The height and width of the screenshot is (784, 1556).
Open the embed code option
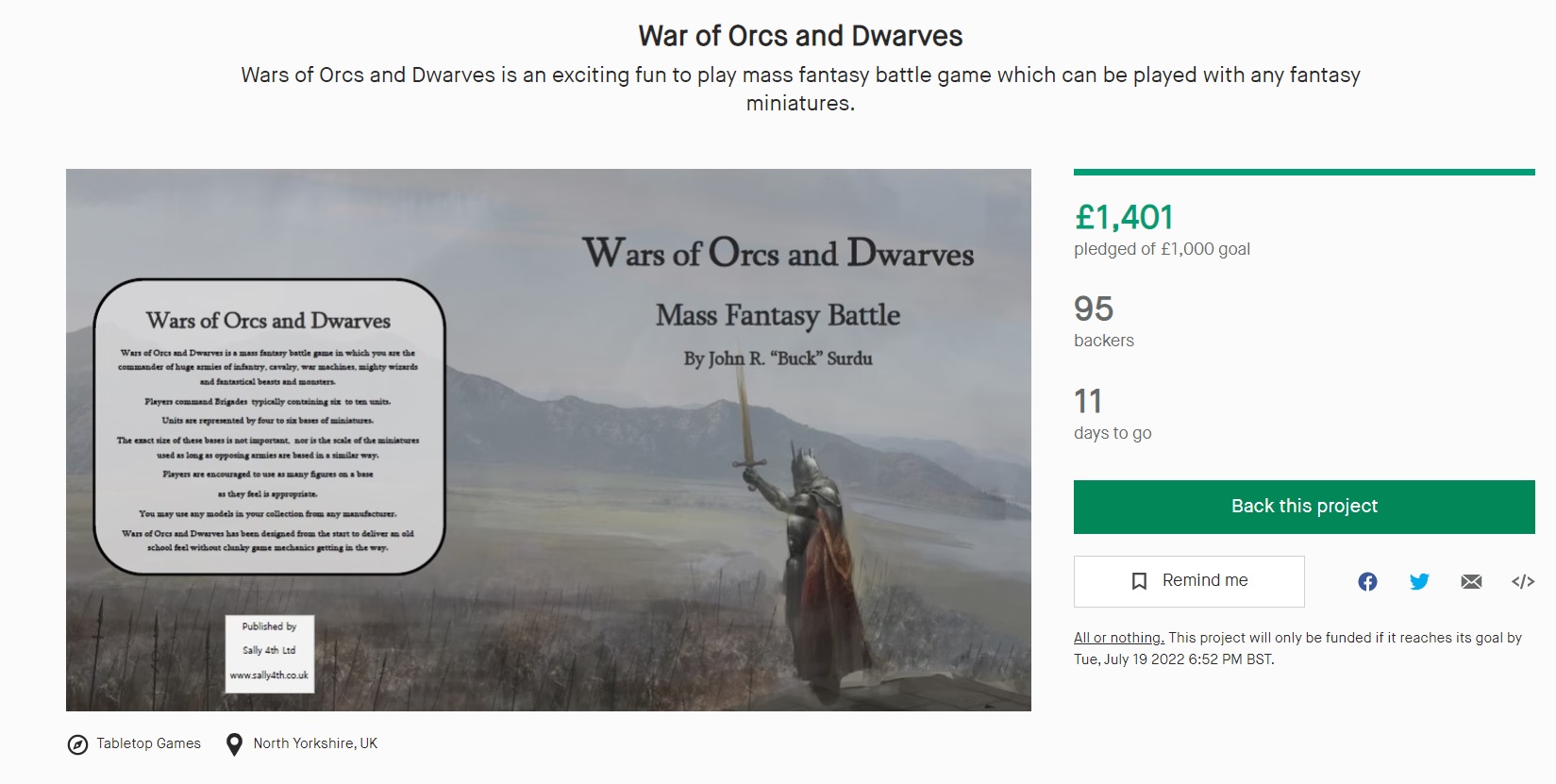1522,581
